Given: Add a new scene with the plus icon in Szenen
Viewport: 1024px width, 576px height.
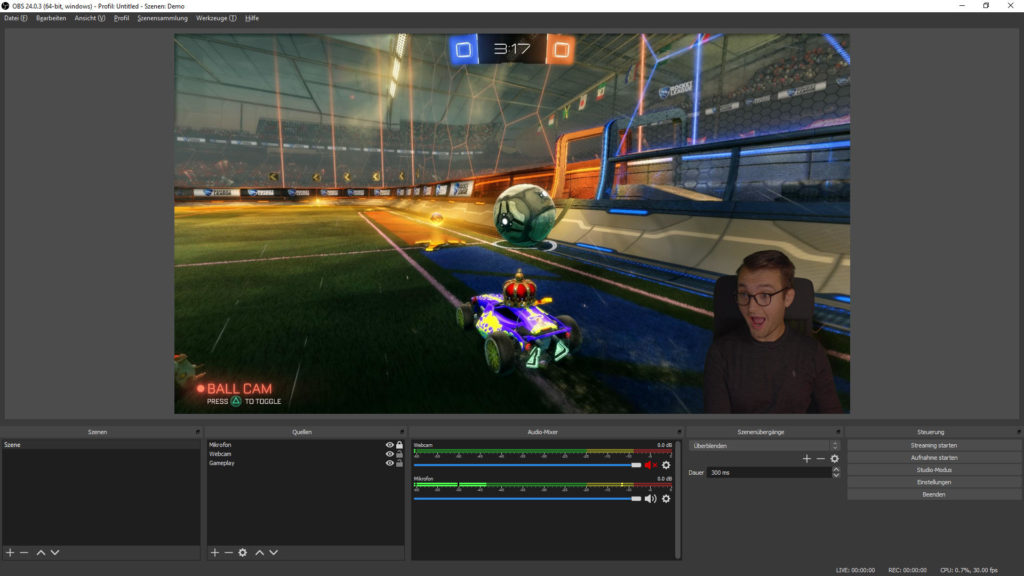Looking at the screenshot, I should 10,552.
